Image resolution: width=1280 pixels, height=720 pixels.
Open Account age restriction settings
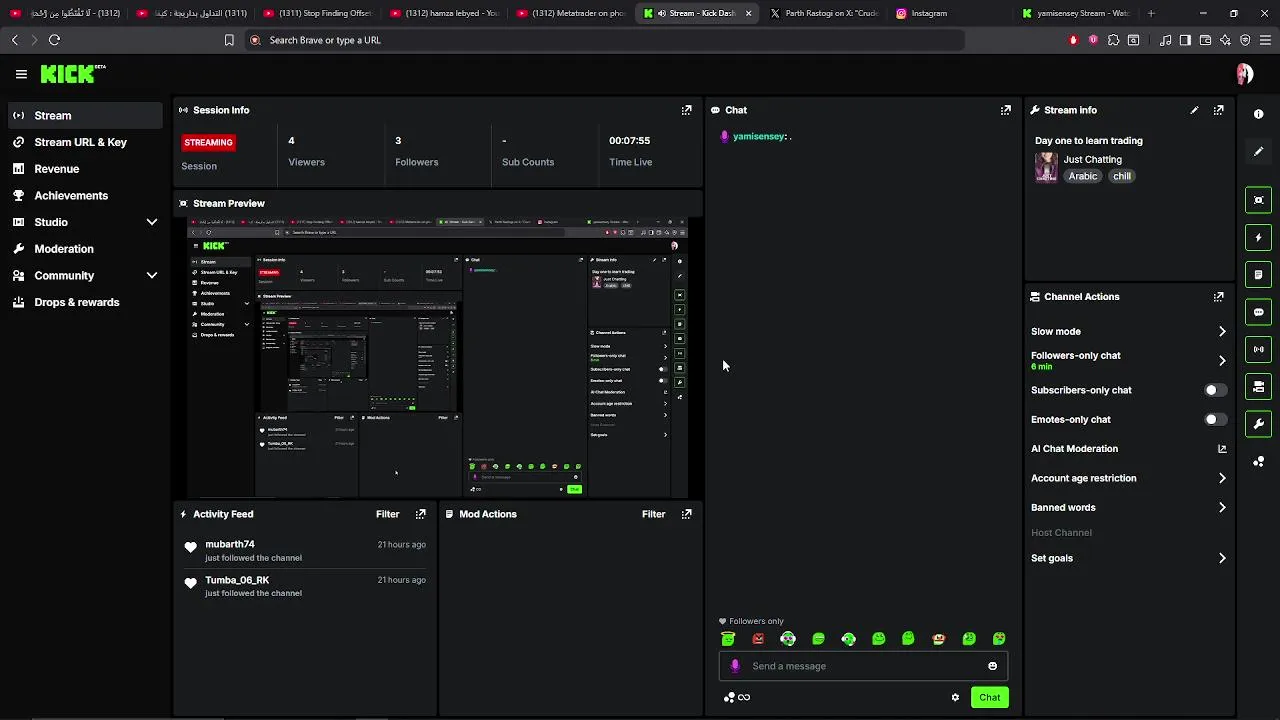coord(1128,478)
